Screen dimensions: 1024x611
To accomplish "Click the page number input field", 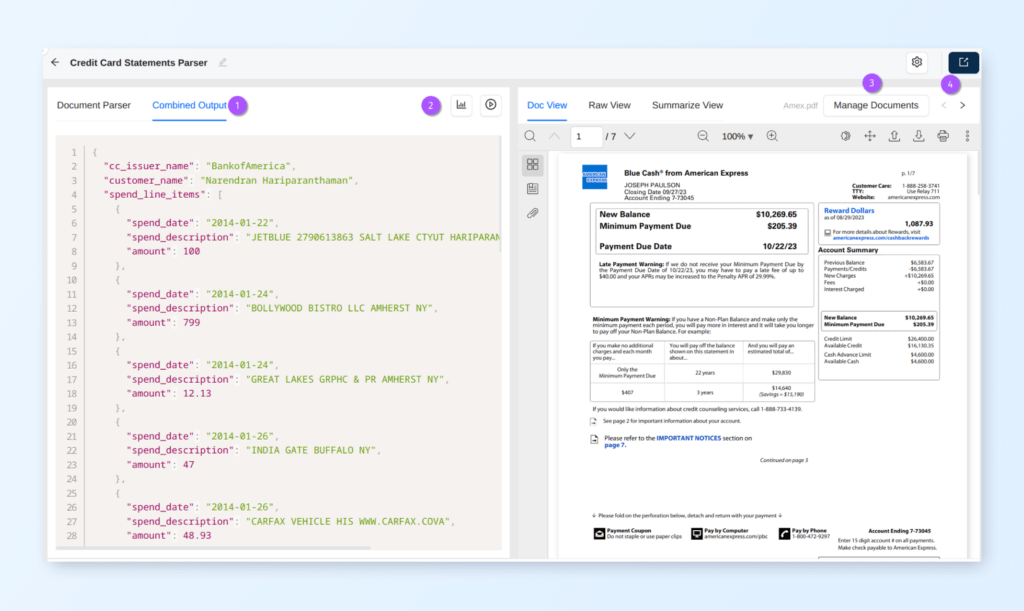I will (x=586, y=135).
